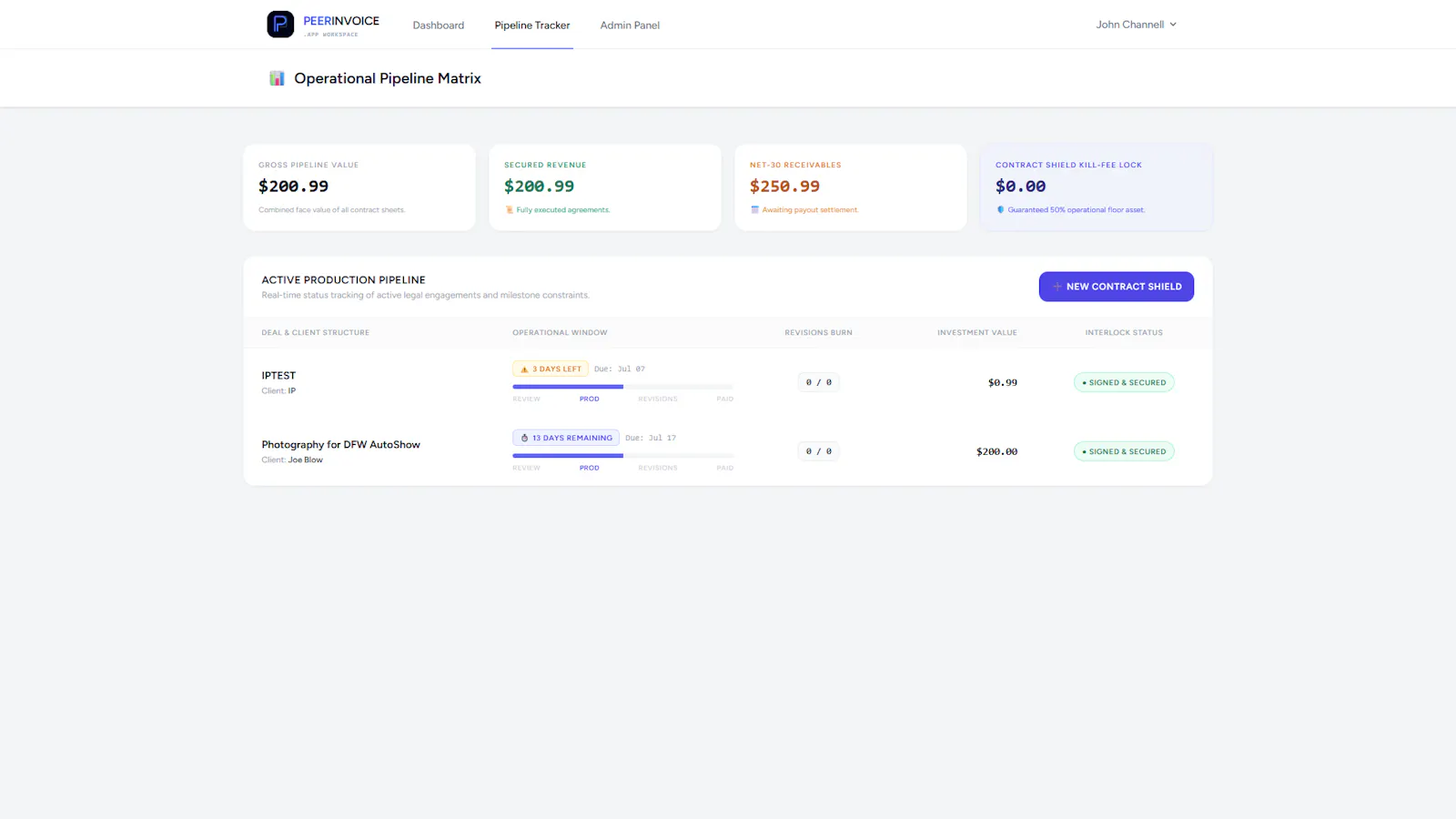The height and width of the screenshot is (819, 1456).
Task: Click the bar chart icon beside Operational Pipeline Matrix
Action: pos(277,78)
